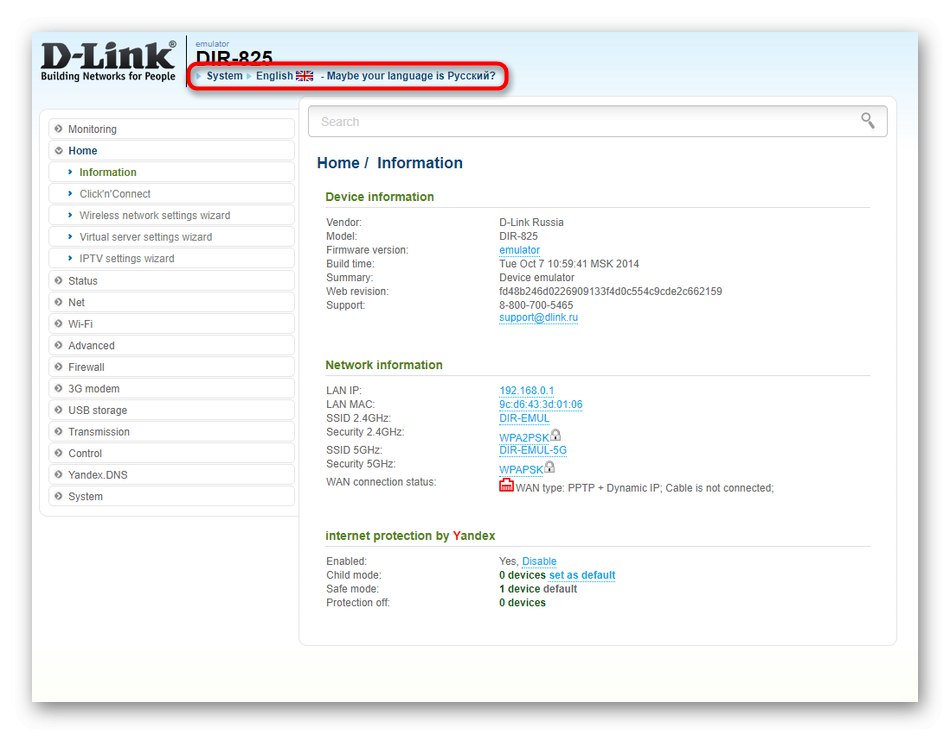Expand the Advanced section
Viewport: 950px width, 734px height.
[x=90, y=345]
